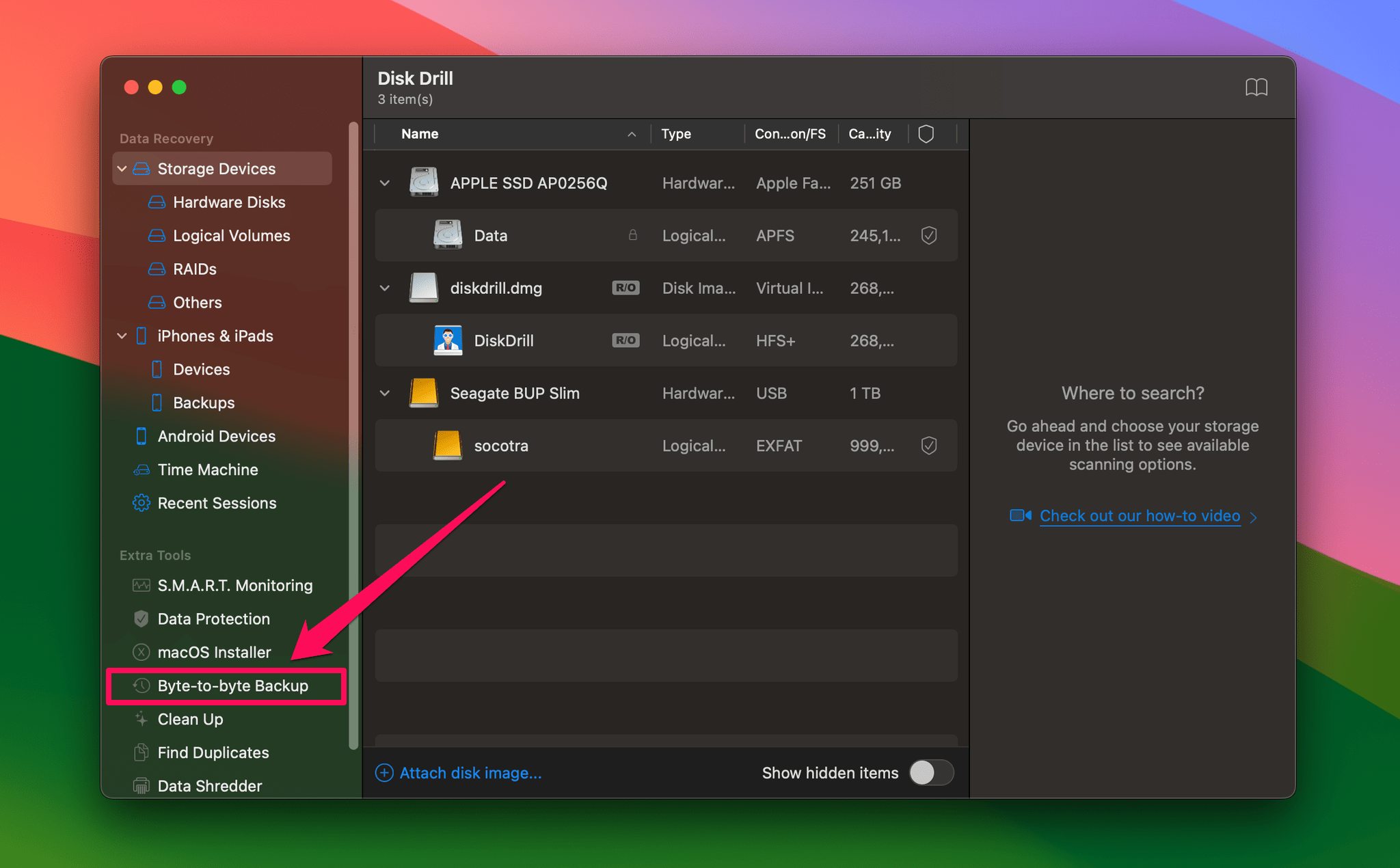The width and height of the screenshot is (1400, 868).
Task: Sort by the Name column header
Action: coord(419,133)
